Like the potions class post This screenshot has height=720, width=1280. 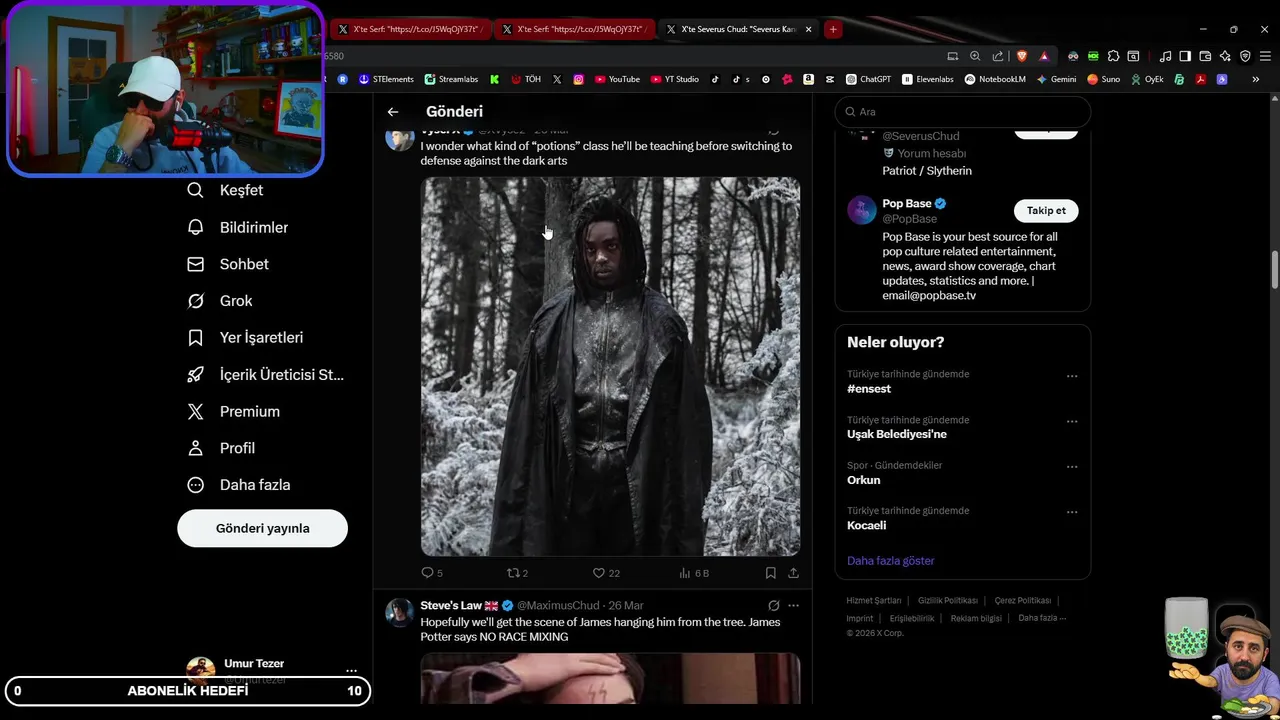[606, 573]
